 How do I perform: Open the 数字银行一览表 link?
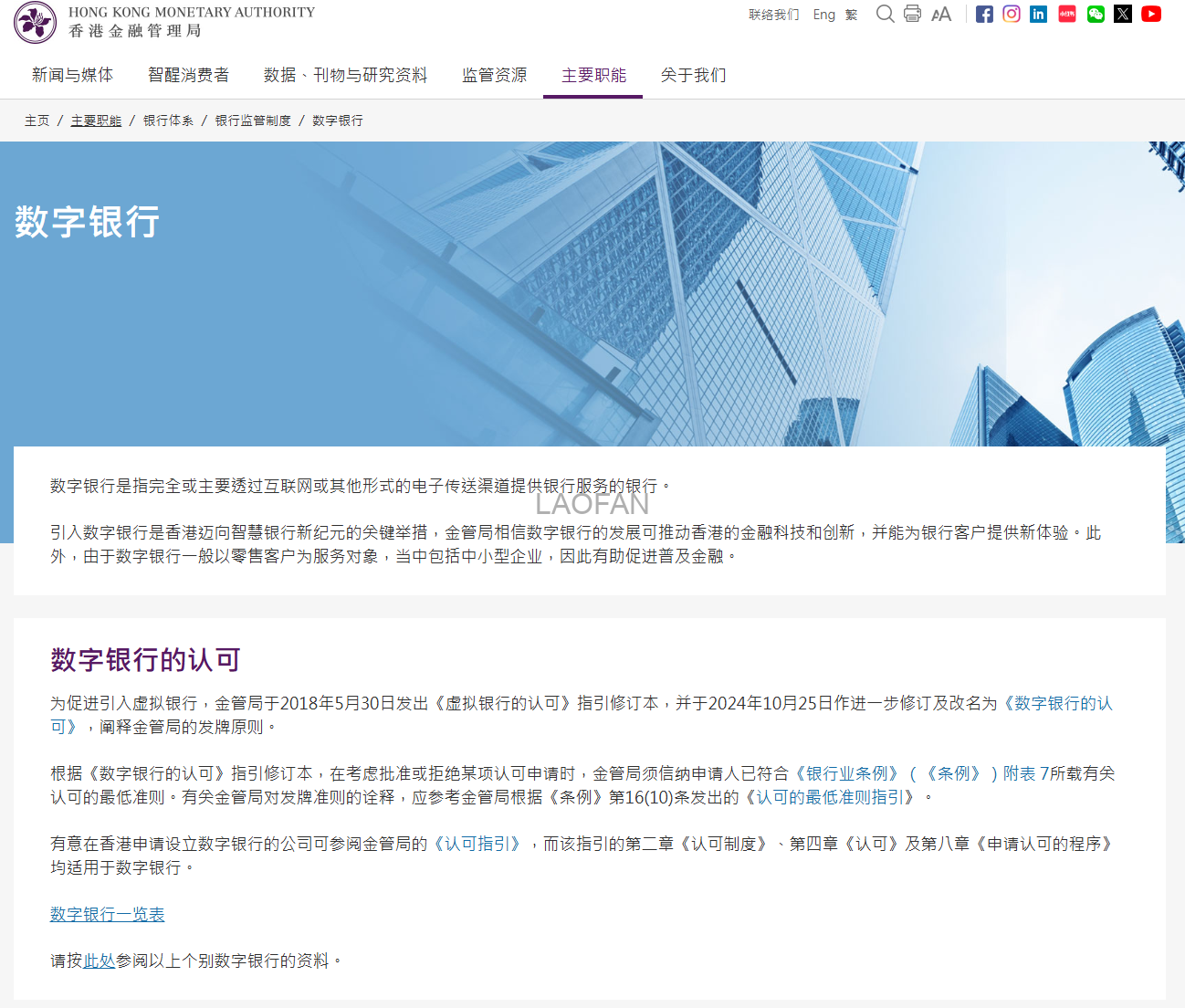pos(107,914)
